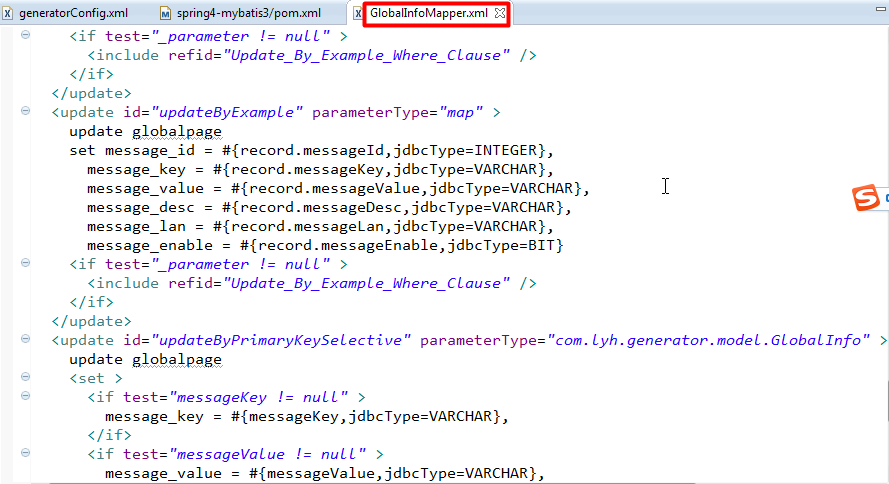
Task: Click the first closing </update> tag
Action: (x=91, y=93)
